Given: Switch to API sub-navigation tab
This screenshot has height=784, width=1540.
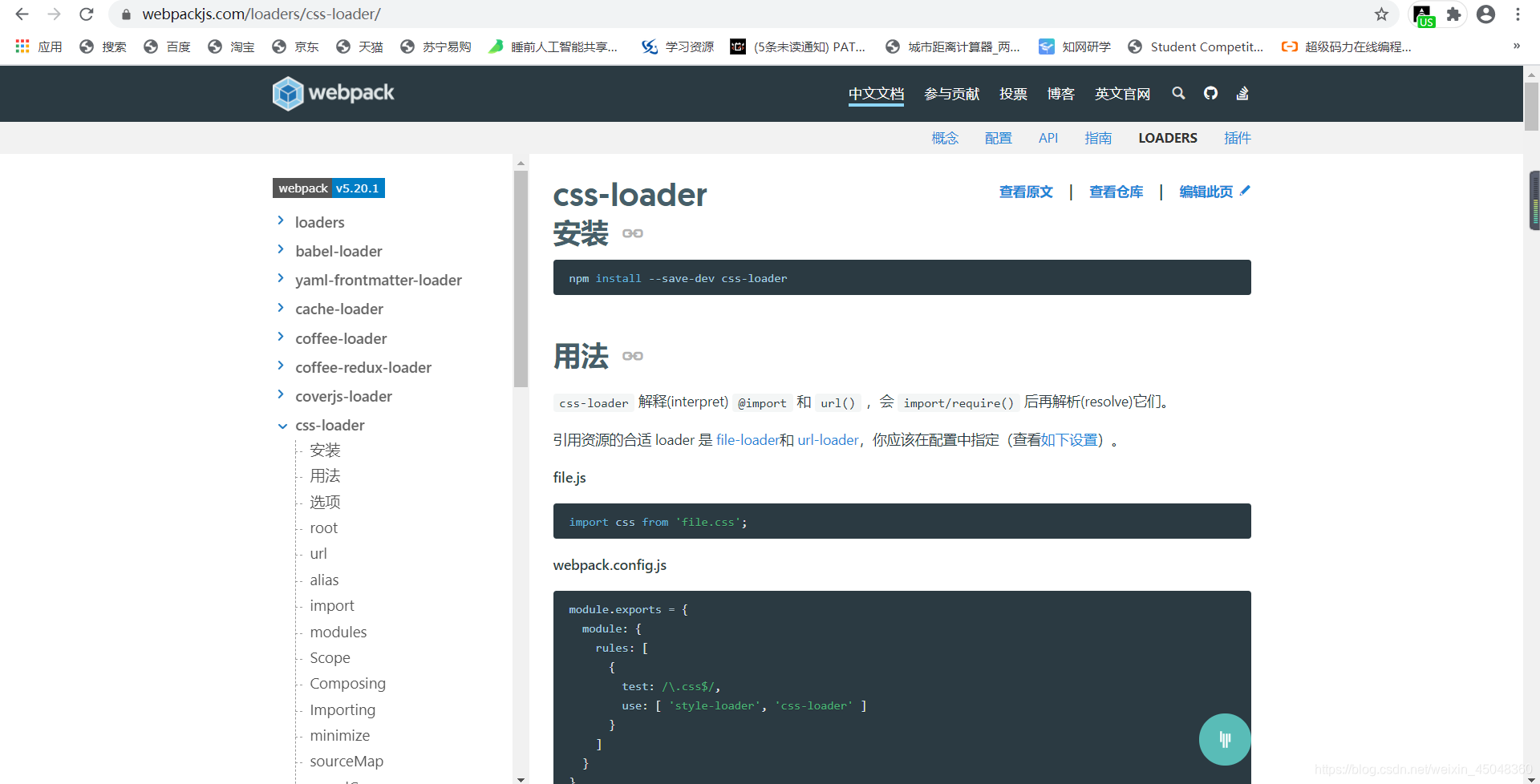Looking at the screenshot, I should click(x=1048, y=138).
